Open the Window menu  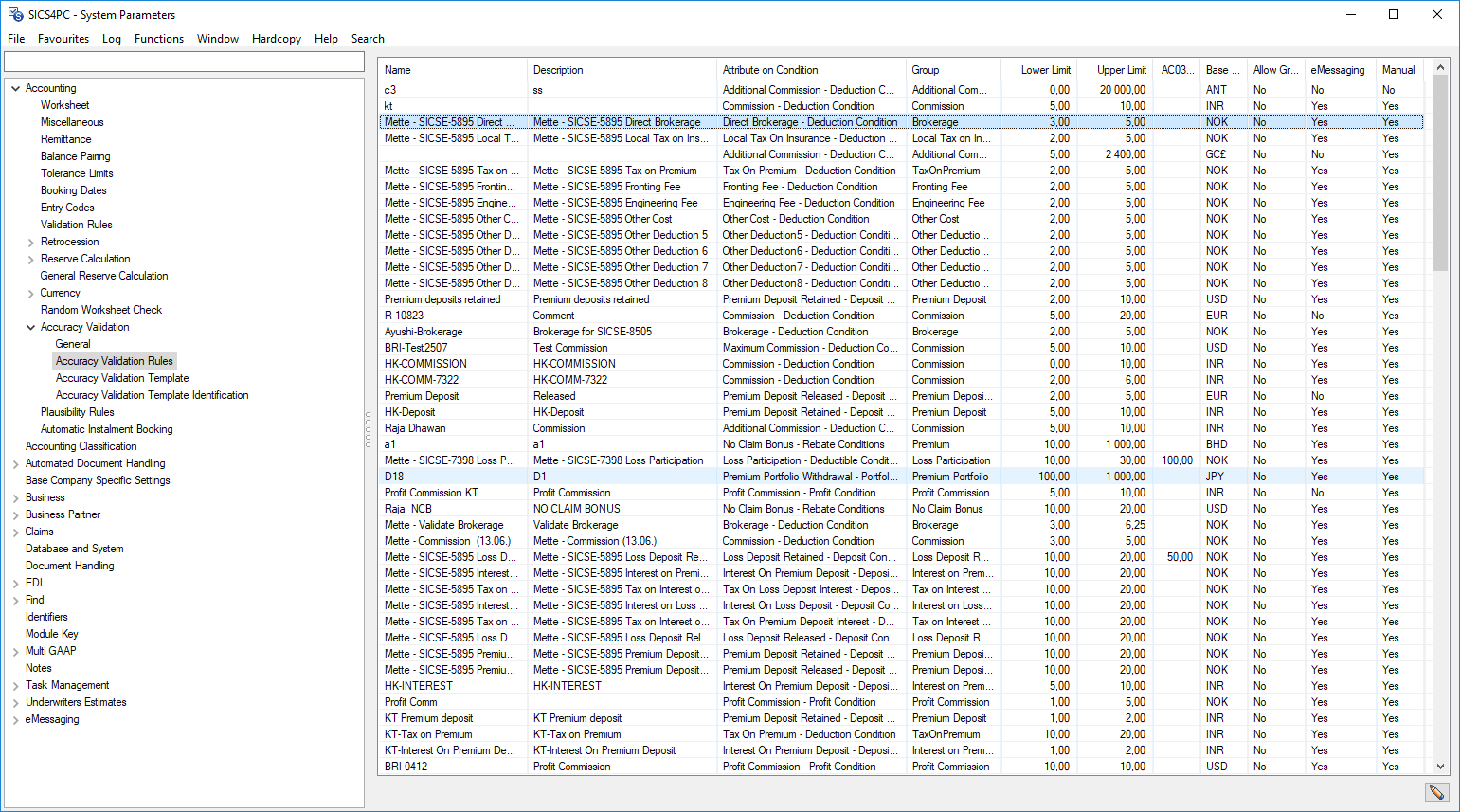coord(218,39)
